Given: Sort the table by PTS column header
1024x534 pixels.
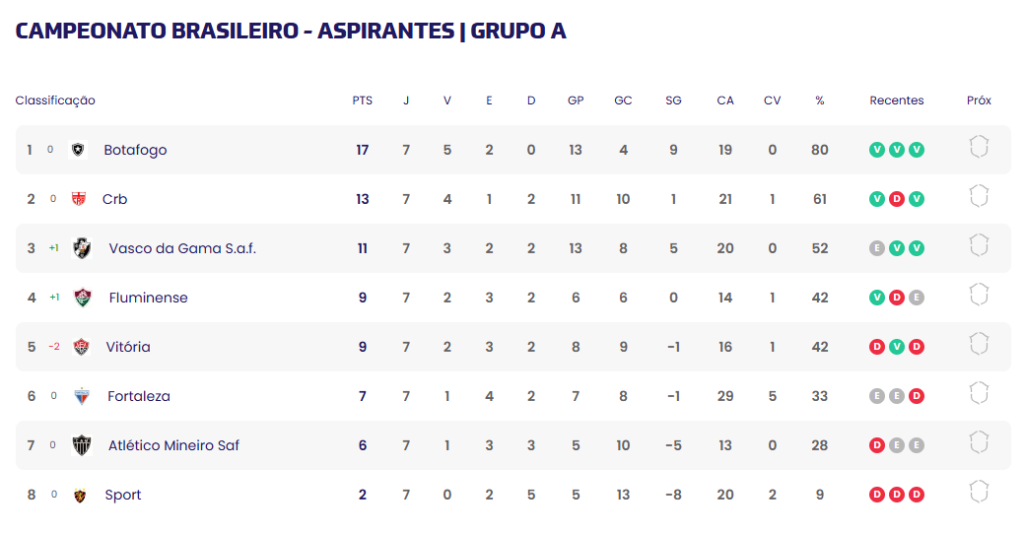Looking at the screenshot, I should click(362, 101).
